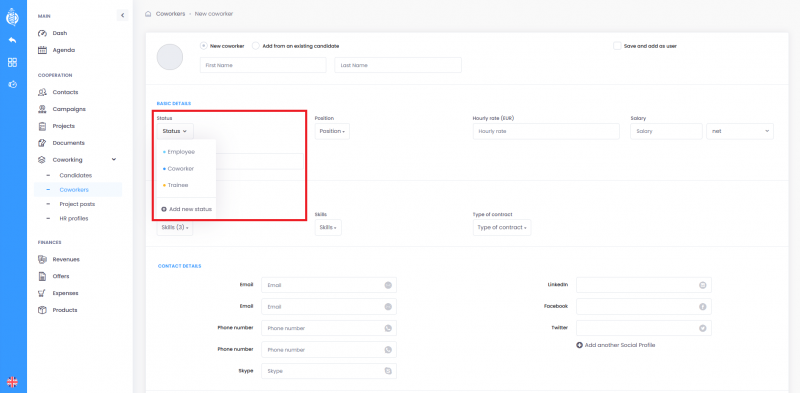Click the Skype field icon

point(388,371)
